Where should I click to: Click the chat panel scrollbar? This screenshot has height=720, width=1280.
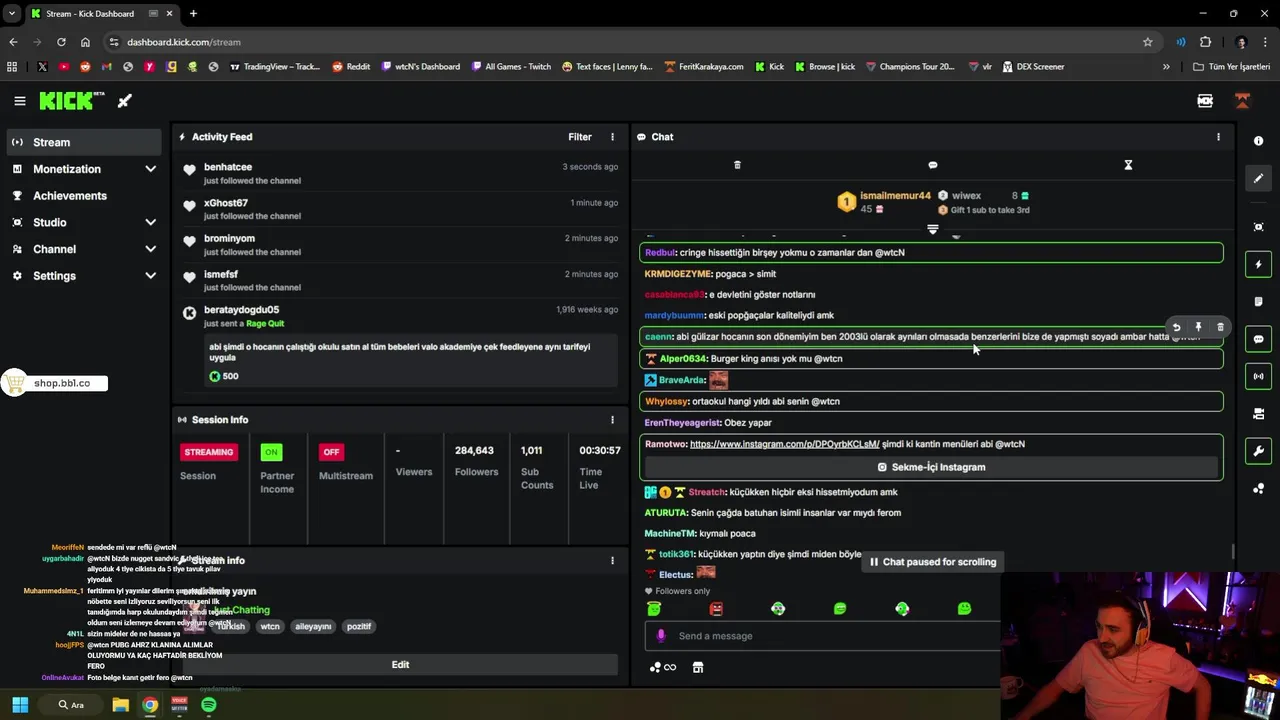1233,552
